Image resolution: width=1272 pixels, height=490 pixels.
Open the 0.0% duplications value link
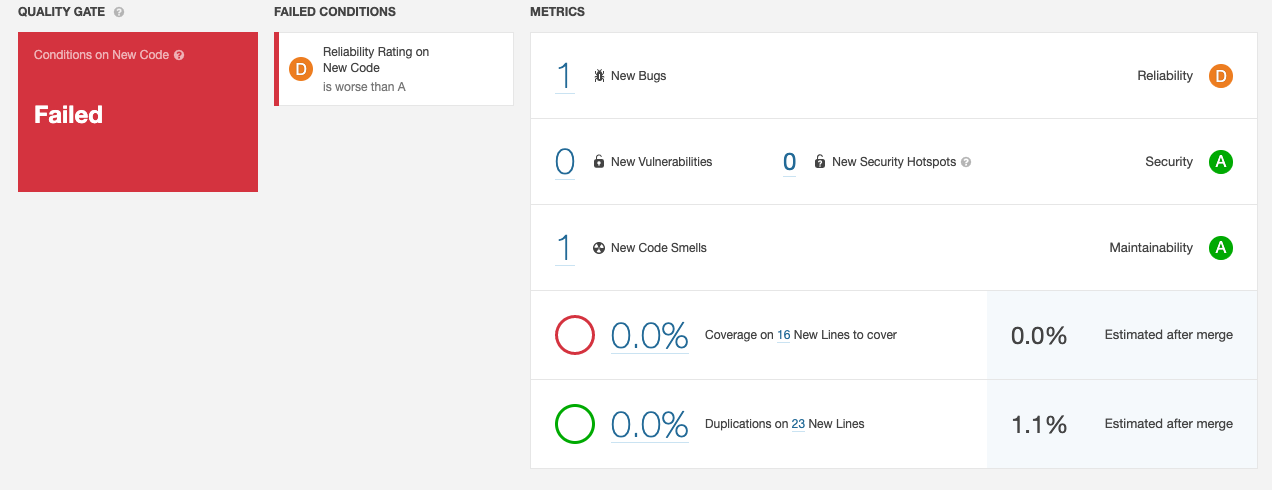click(649, 424)
